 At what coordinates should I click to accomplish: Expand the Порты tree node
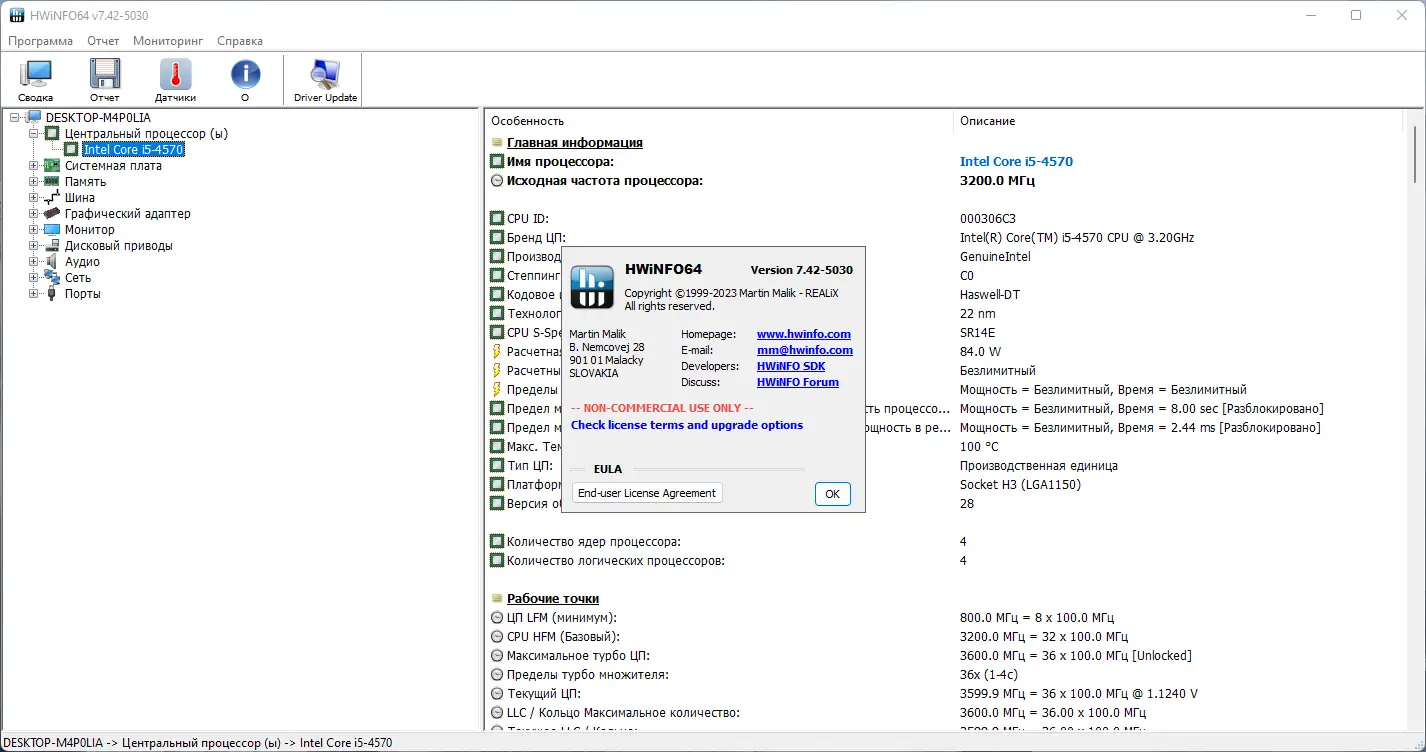point(33,294)
